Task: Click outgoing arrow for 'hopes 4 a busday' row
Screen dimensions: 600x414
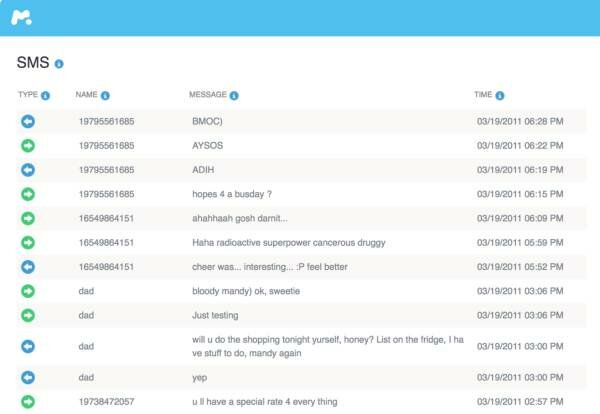Action: click(x=28, y=194)
